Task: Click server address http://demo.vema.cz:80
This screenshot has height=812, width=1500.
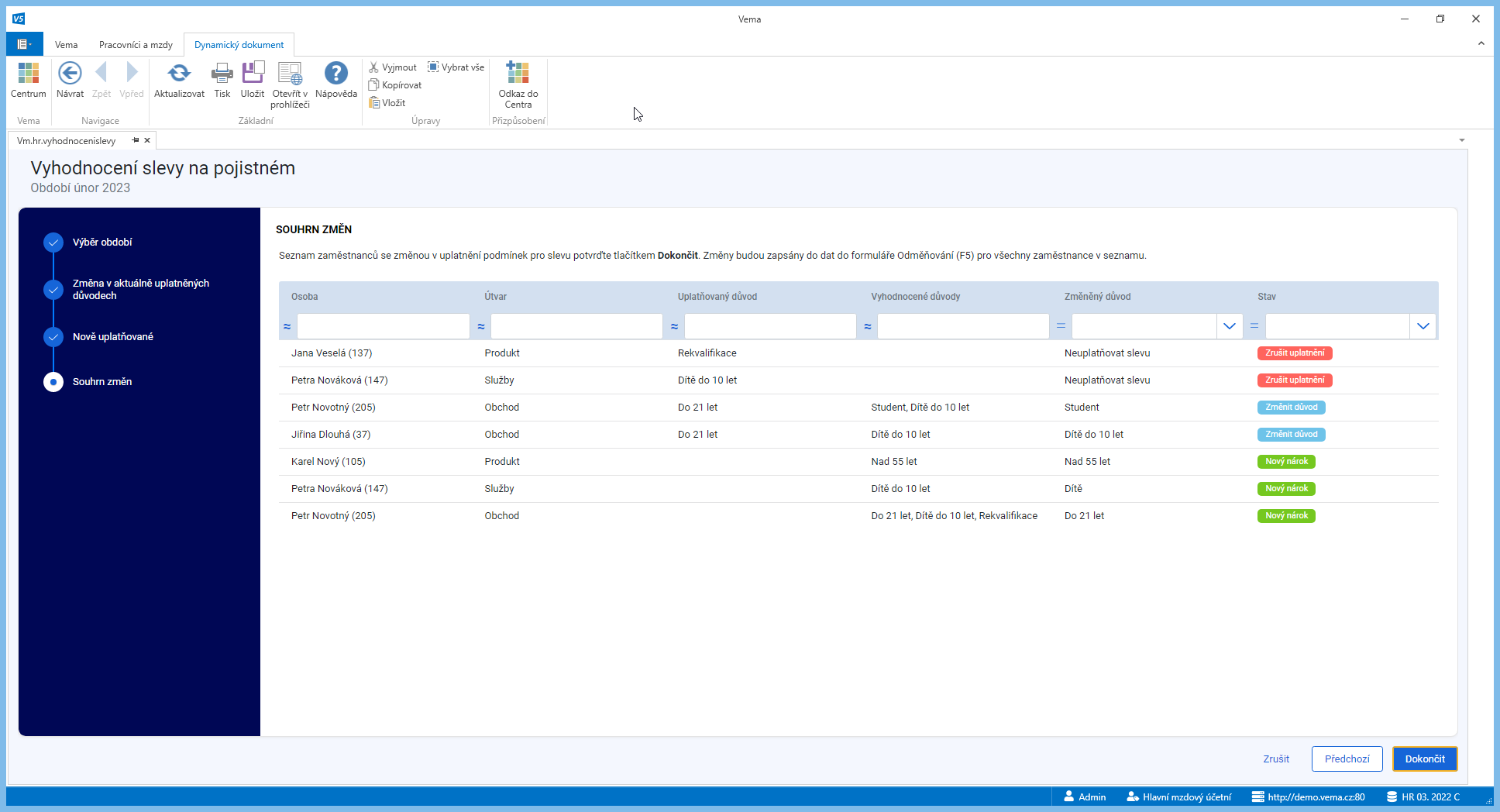Action: click(1309, 797)
